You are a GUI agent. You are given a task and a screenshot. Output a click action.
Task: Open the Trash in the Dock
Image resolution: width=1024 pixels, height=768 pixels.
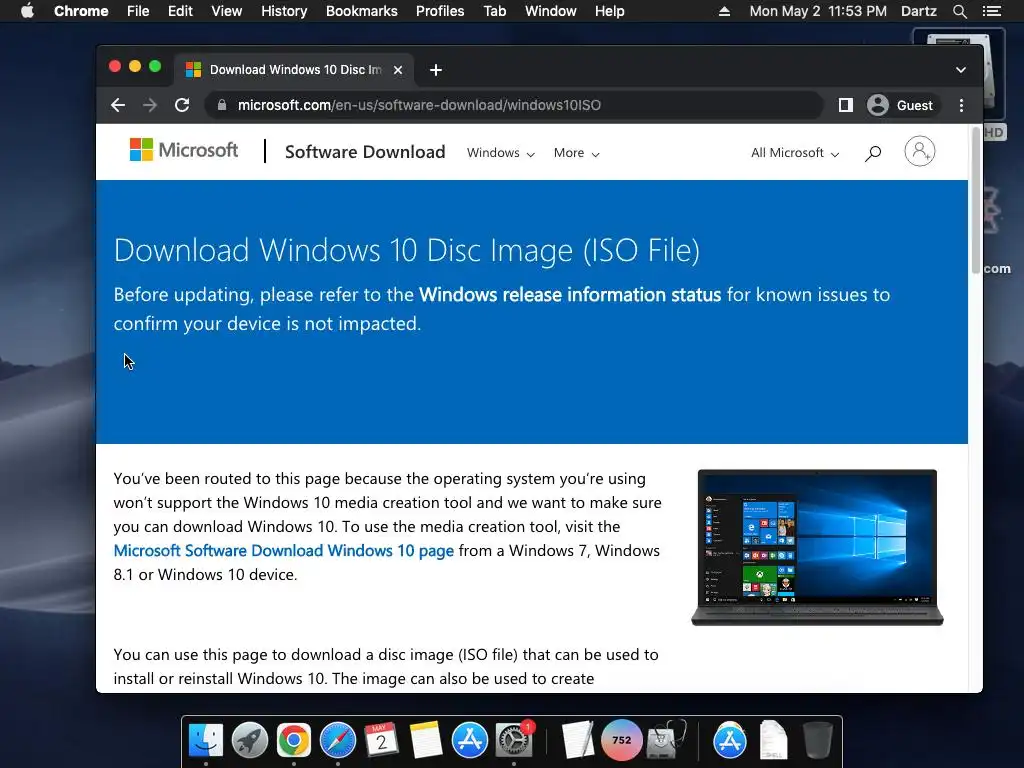pyautogui.click(x=817, y=740)
